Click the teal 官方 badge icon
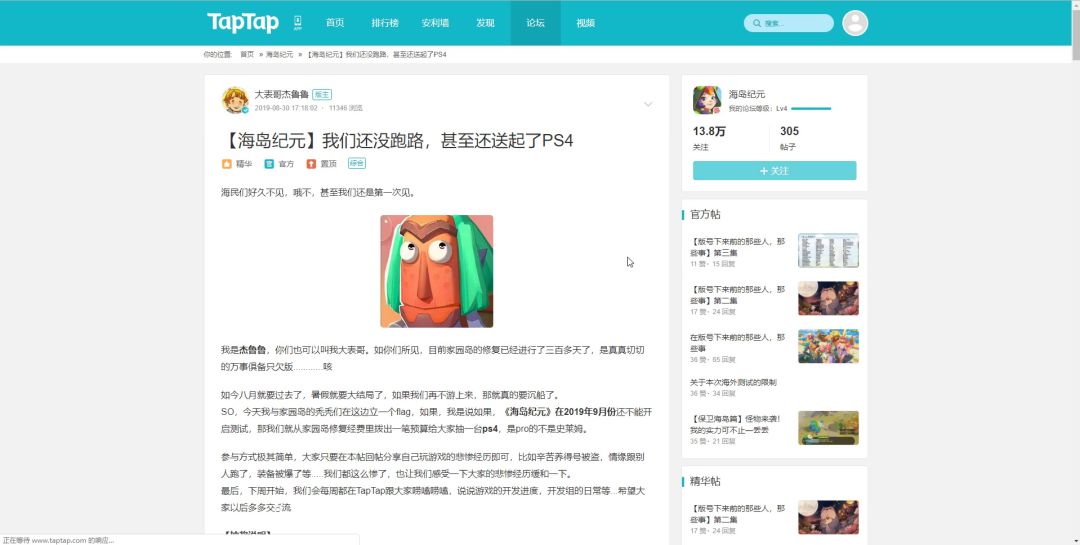Viewport: 1080px width, 545px height. (269, 163)
